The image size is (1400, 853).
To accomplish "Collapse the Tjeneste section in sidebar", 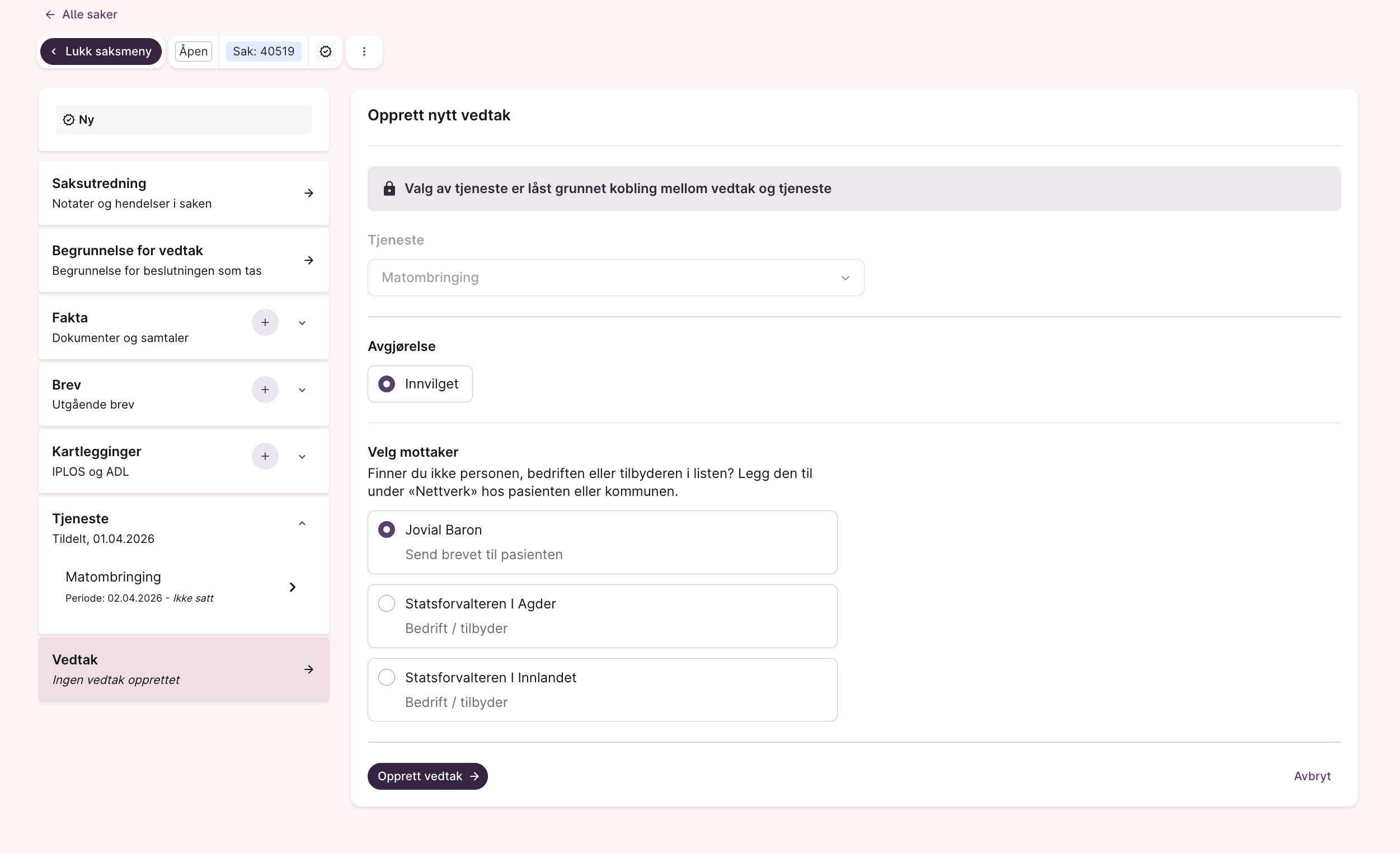I will [302, 523].
